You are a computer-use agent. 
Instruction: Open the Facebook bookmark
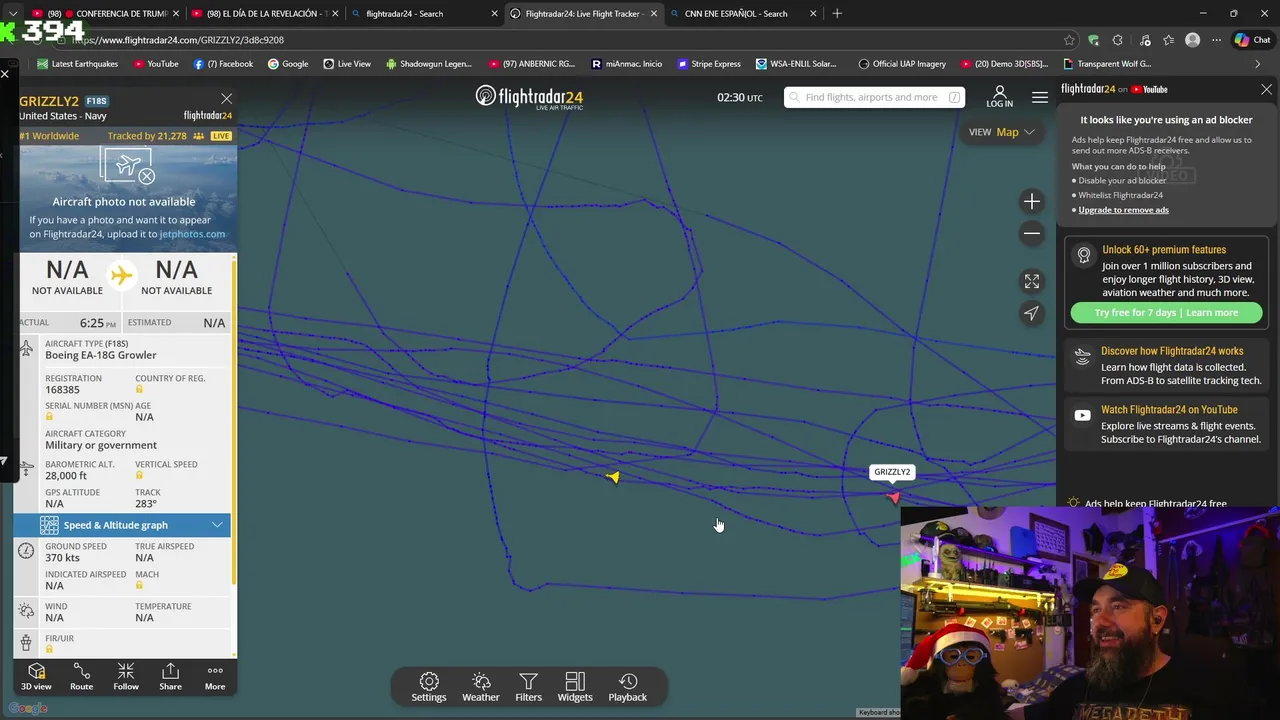[223, 64]
